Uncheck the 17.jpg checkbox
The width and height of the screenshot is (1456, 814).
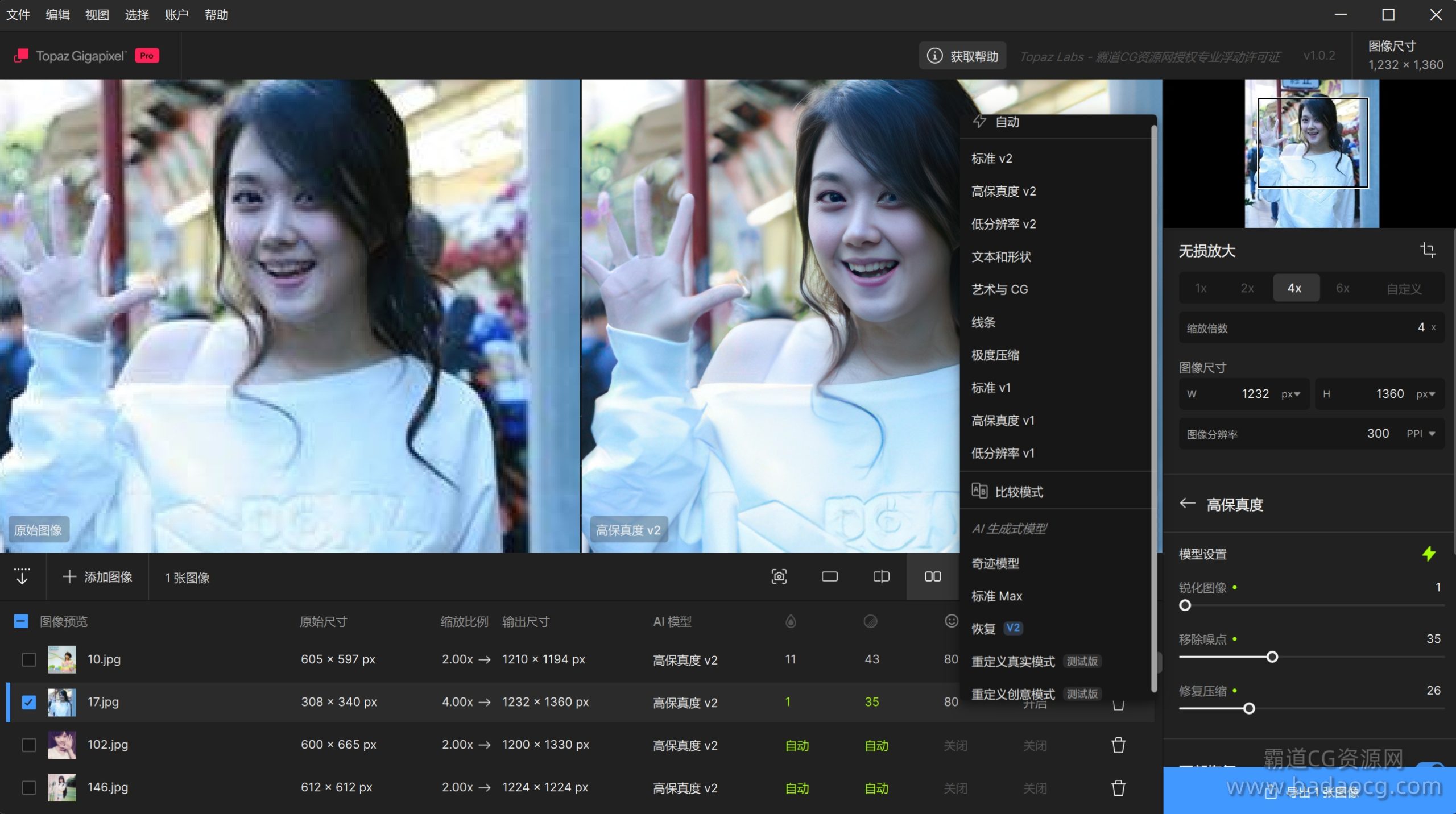click(29, 702)
